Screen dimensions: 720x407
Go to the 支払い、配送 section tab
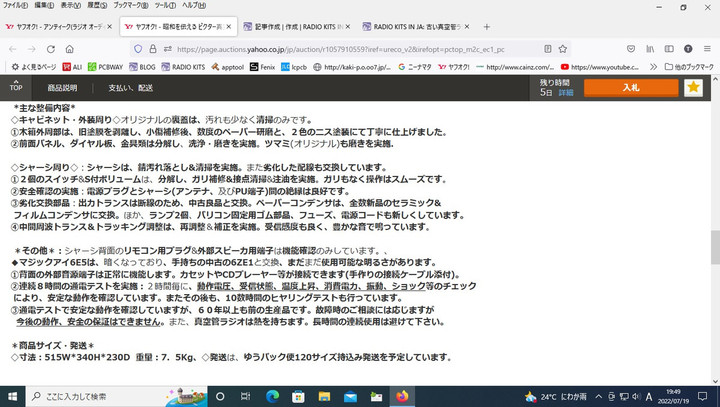tap(130, 88)
